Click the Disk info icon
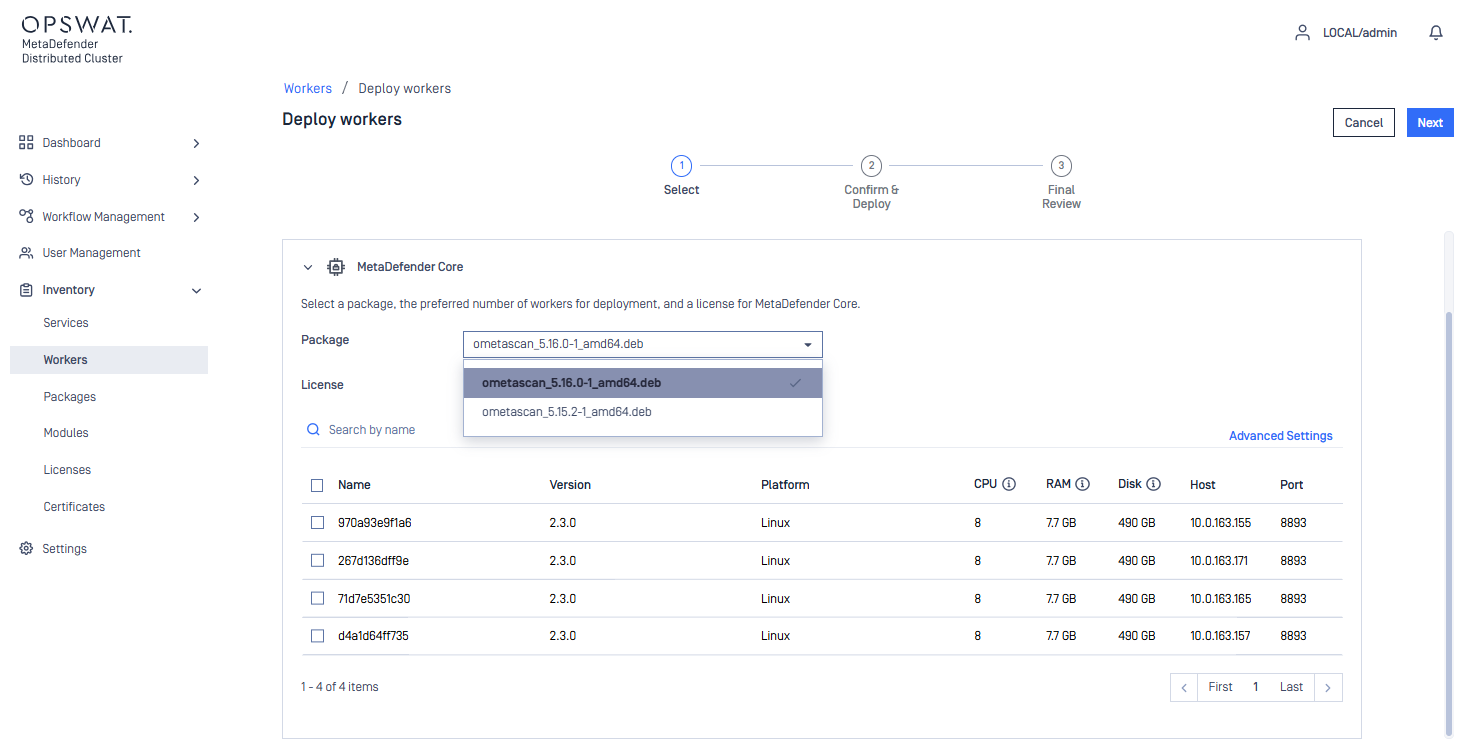 (1153, 484)
